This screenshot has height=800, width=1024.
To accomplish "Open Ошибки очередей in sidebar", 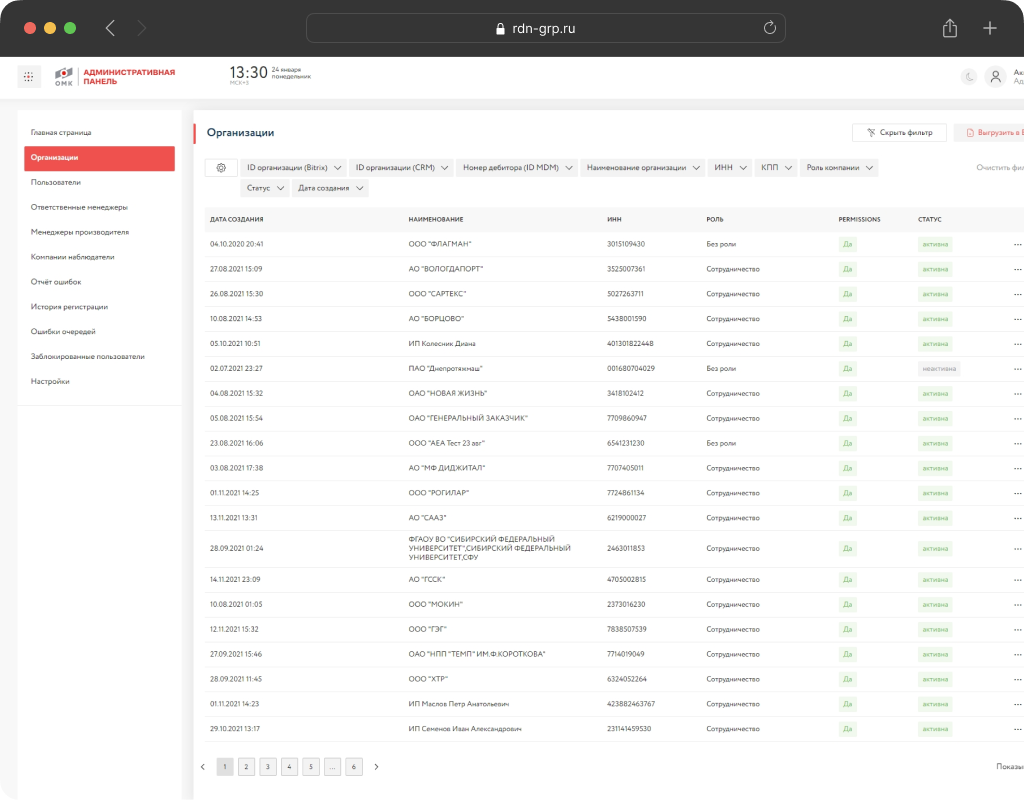I will (x=63, y=332).
